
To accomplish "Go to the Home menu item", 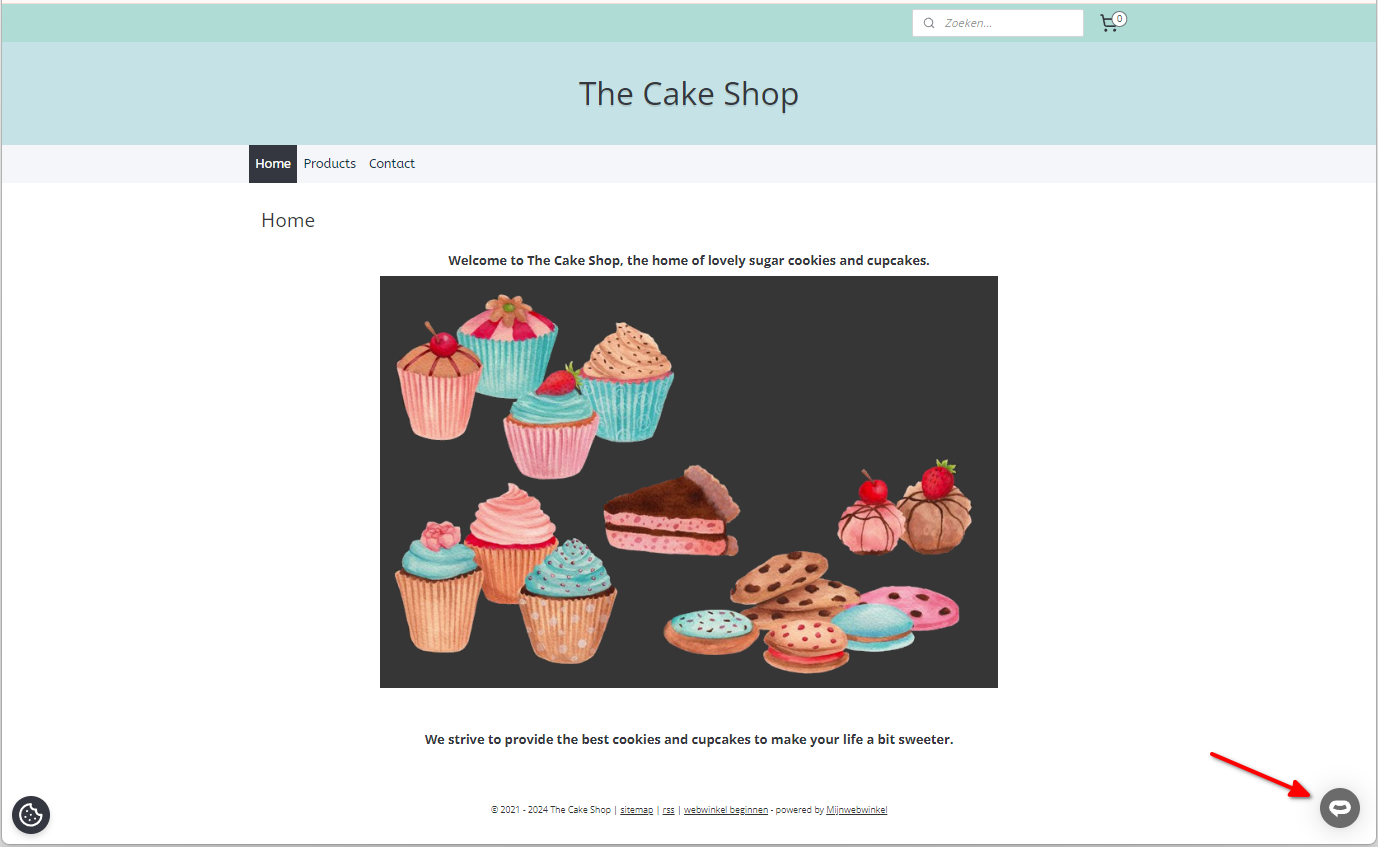I will coord(273,164).
